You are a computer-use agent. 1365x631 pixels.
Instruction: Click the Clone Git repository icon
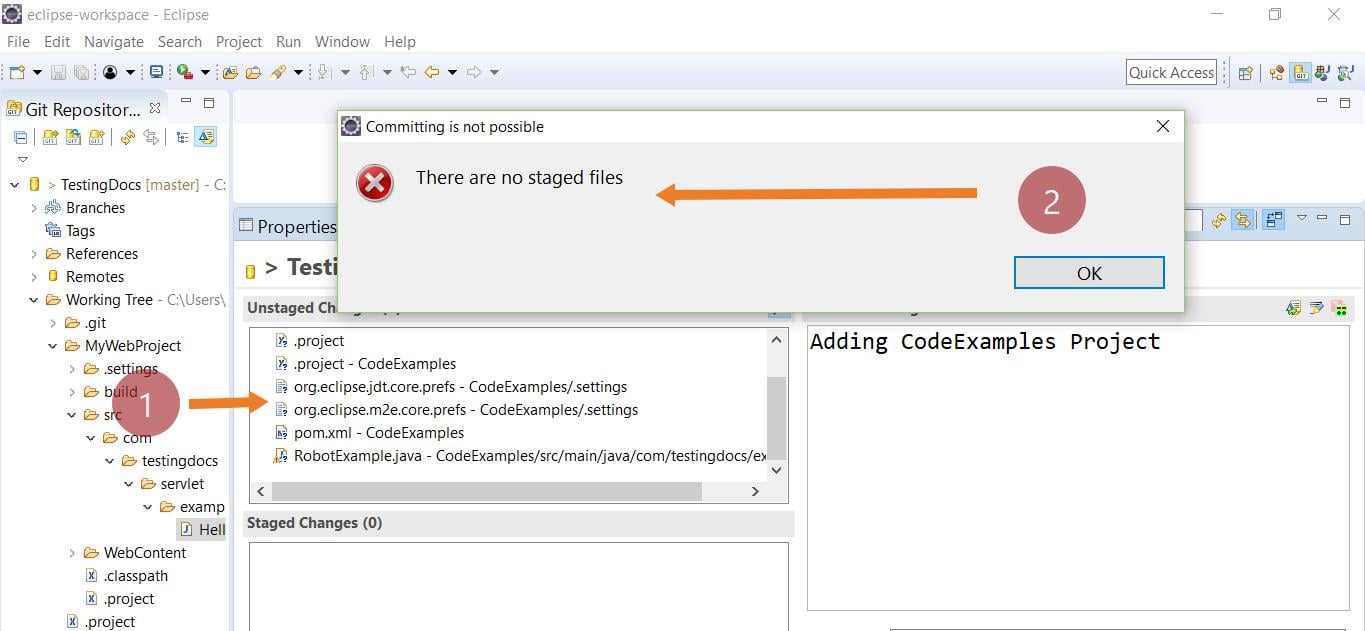tap(72, 139)
